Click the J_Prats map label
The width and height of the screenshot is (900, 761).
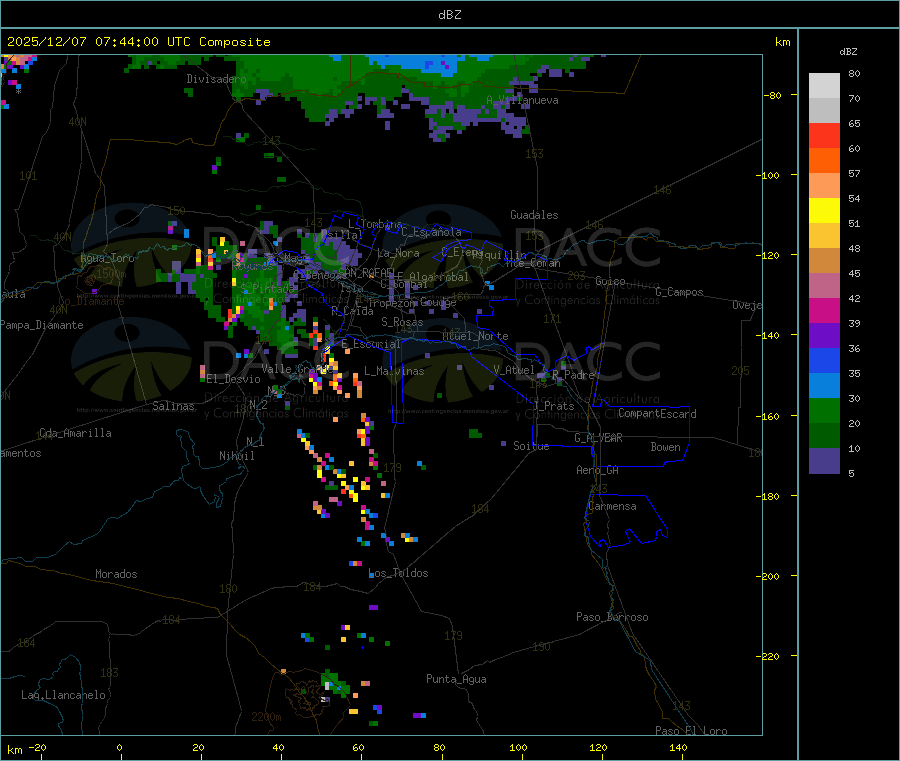[x=553, y=406]
